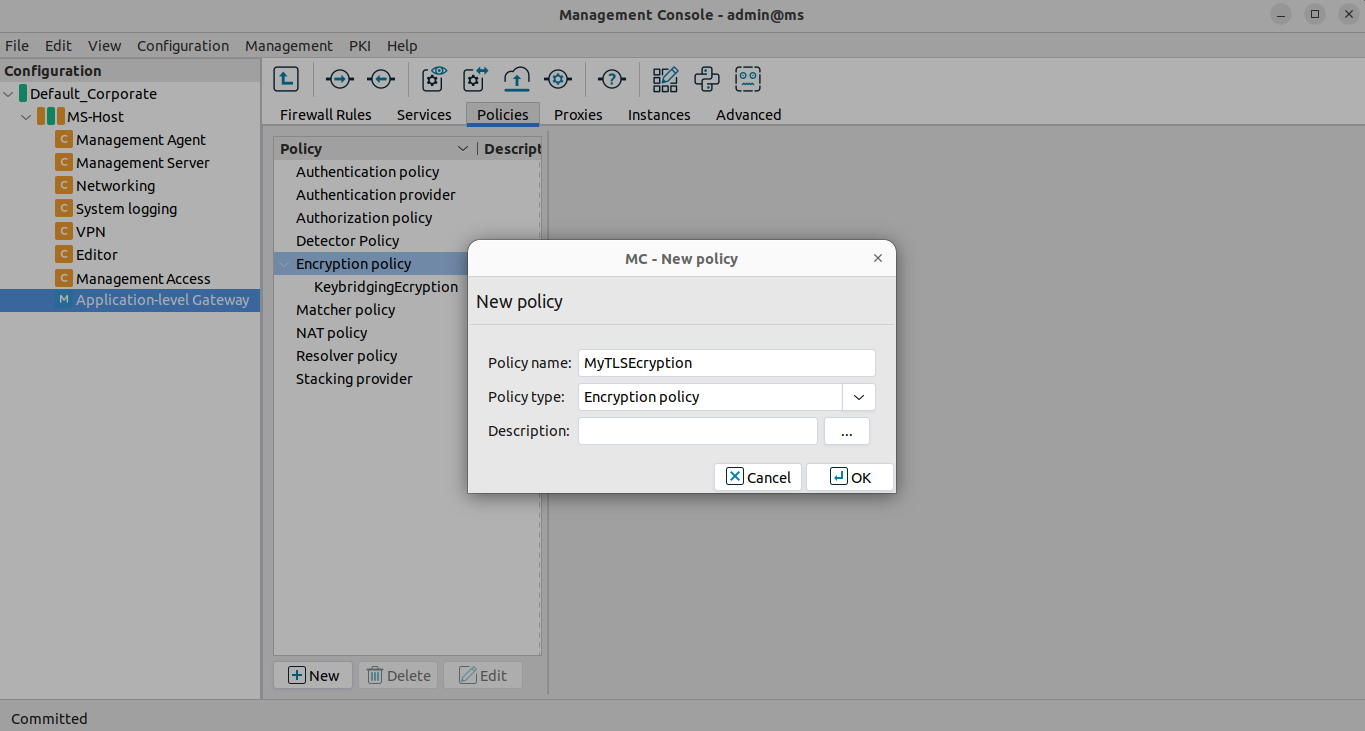Viewport: 1365px width, 731px height.
Task: Click the Editor component icon
Action: point(64,254)
